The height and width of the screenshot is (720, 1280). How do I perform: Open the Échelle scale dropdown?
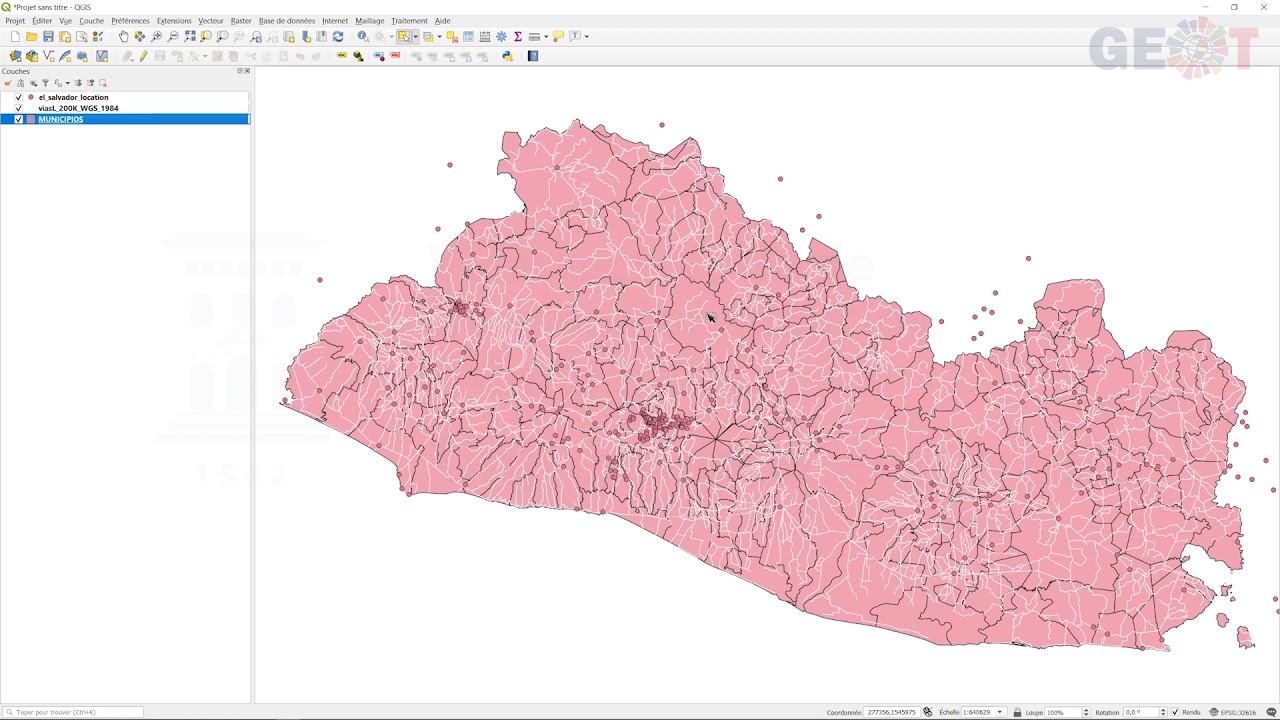click(999, 712)
